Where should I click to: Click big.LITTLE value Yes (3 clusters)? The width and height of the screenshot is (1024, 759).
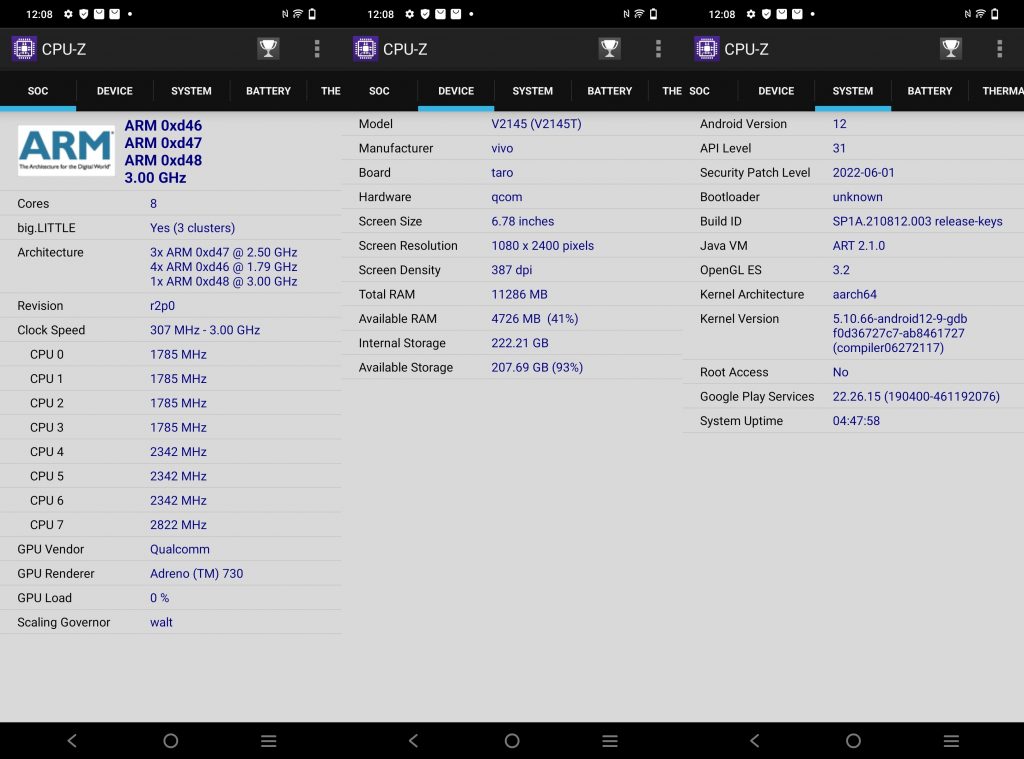[193, 228]
